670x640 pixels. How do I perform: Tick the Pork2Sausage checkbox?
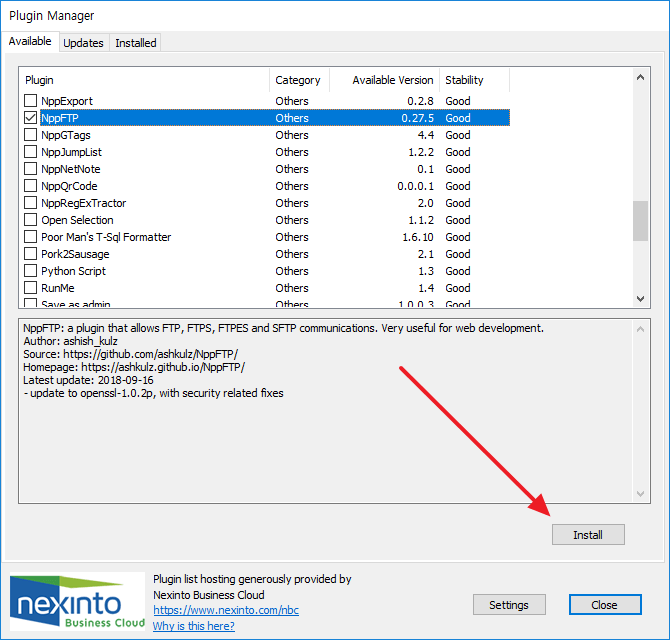tap(30, 254)
